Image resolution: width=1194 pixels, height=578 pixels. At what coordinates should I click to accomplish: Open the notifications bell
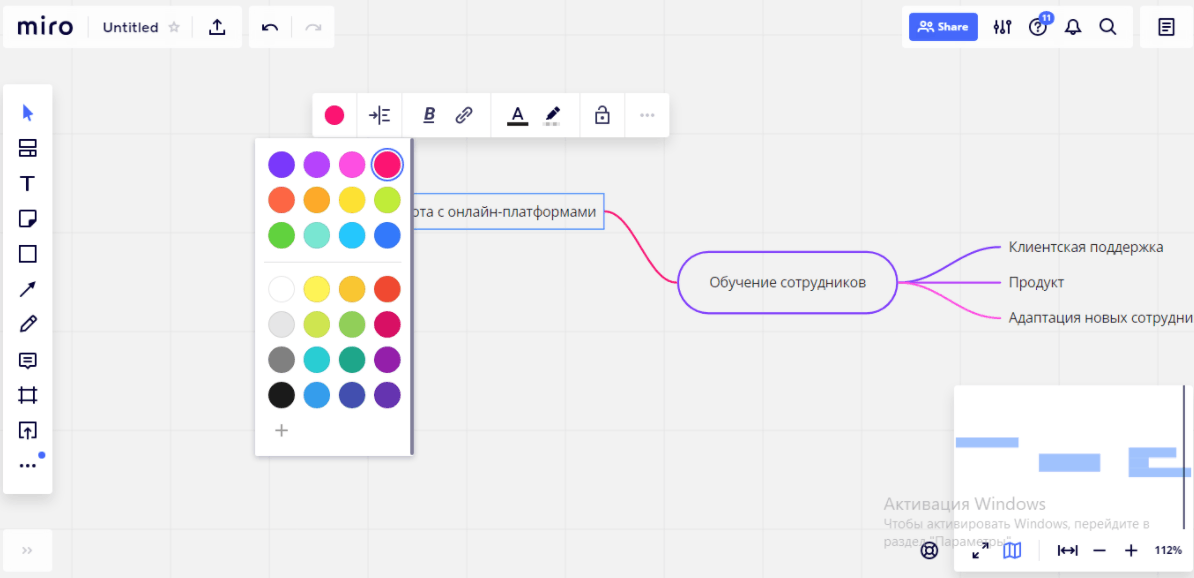1073,27
